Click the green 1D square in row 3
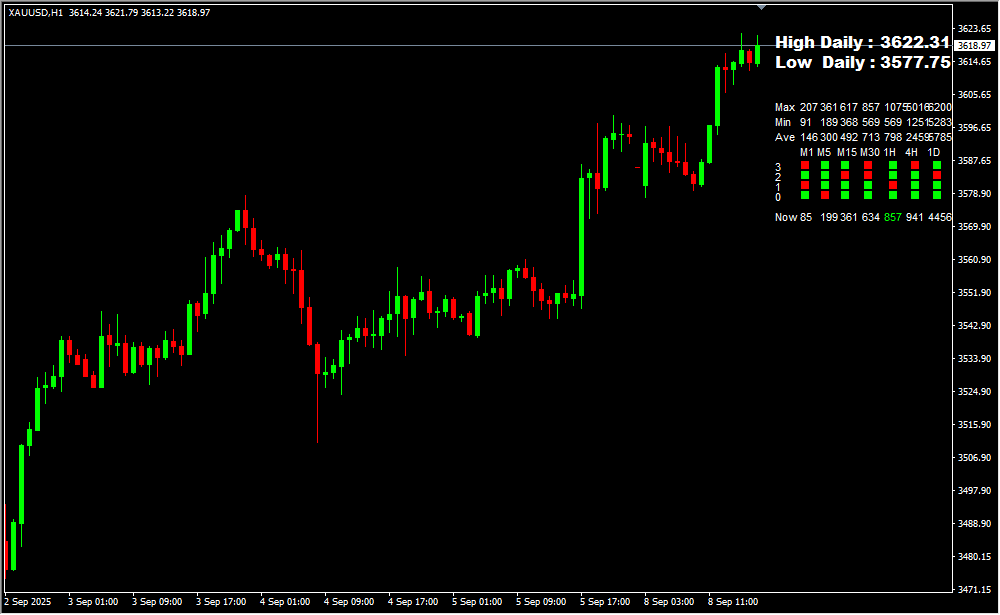 point(937,166)
